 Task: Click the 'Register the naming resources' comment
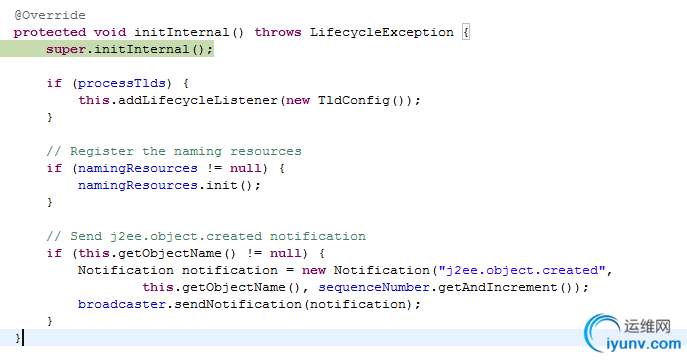click(174, 152)
